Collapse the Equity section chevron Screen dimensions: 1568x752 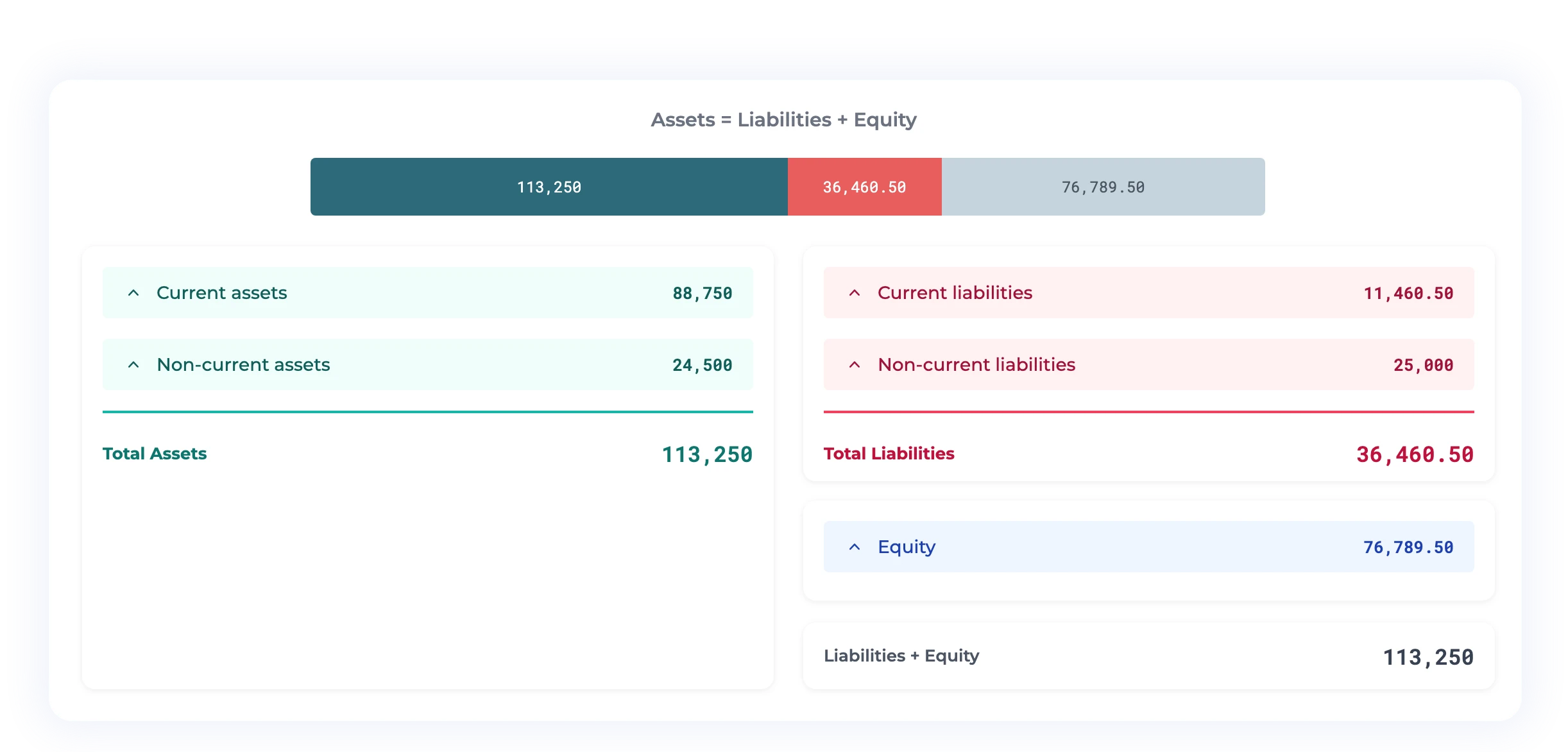tap(855, 547)
